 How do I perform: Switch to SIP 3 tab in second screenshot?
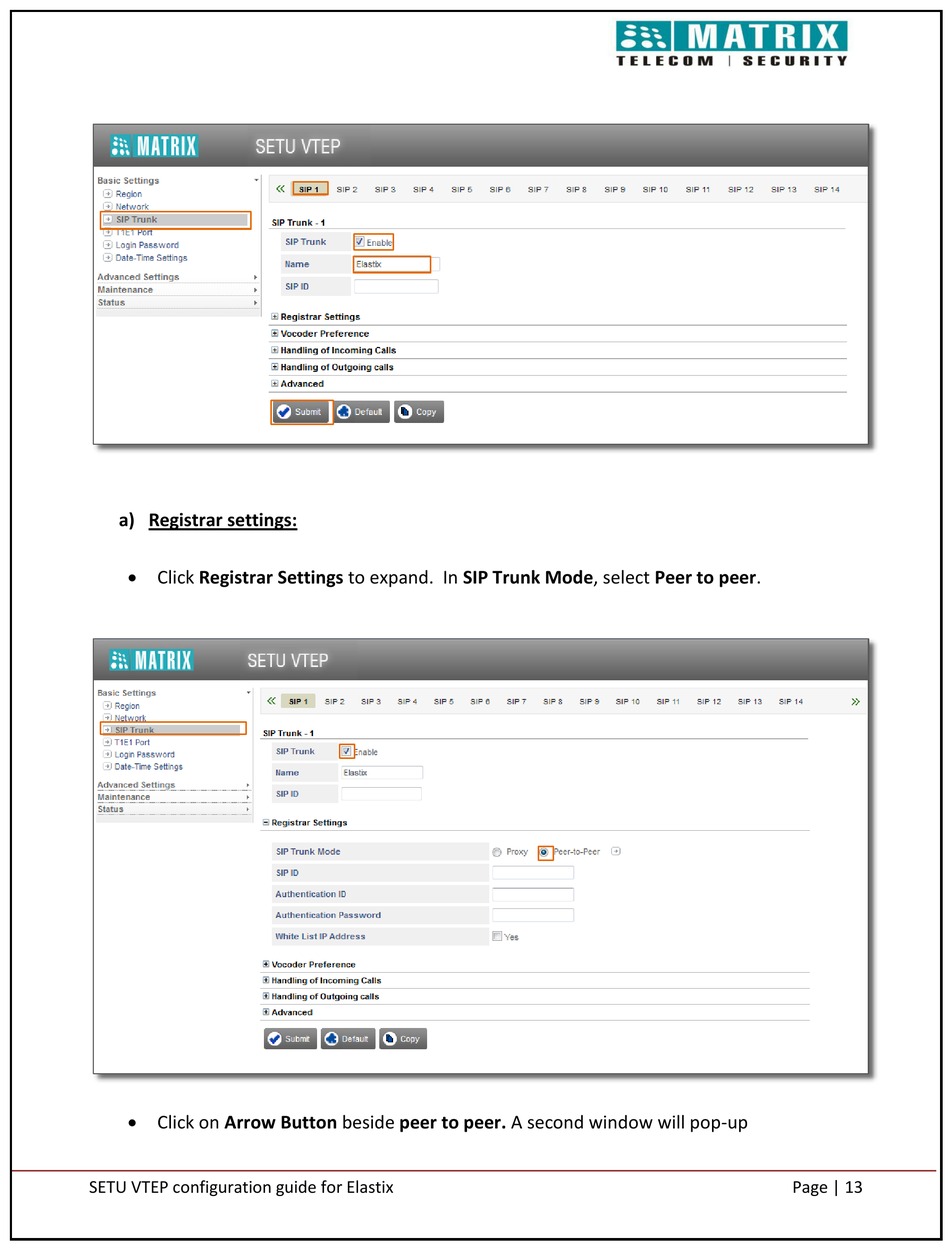(x=371, y=701)
